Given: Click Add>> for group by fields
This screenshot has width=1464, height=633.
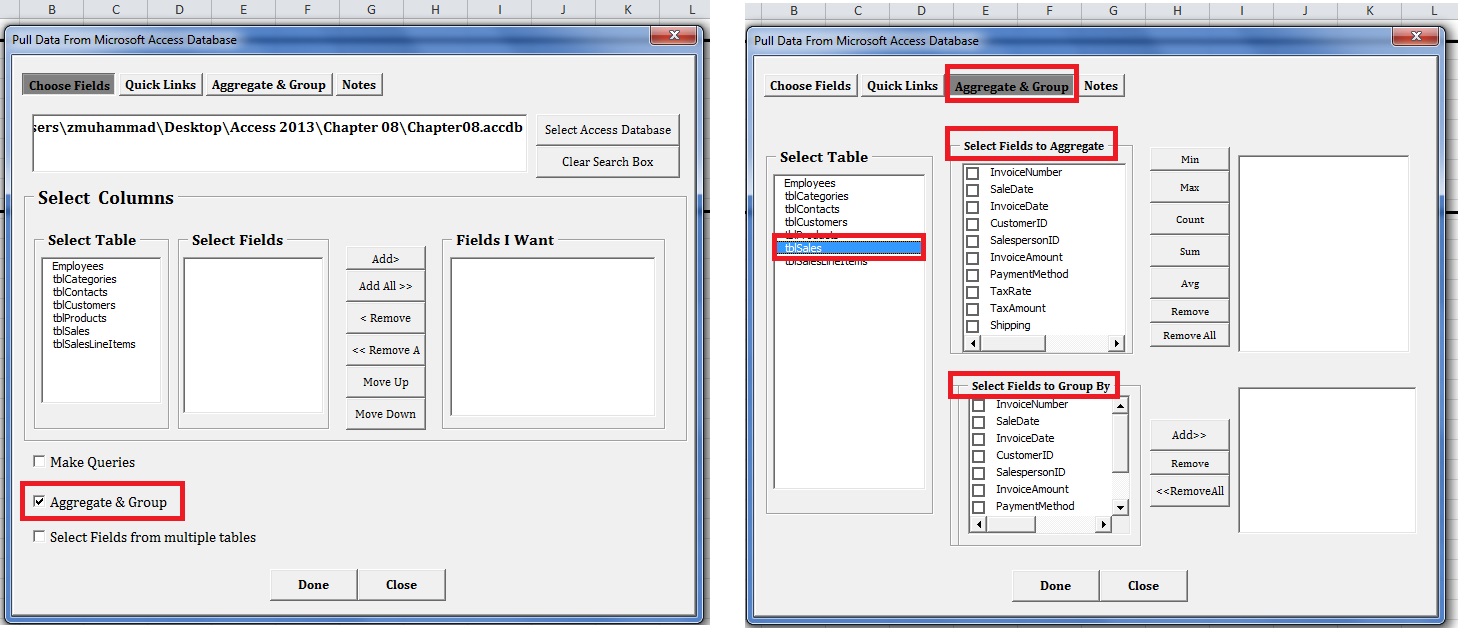Looking at the screenshot, I should point(1190,435).
